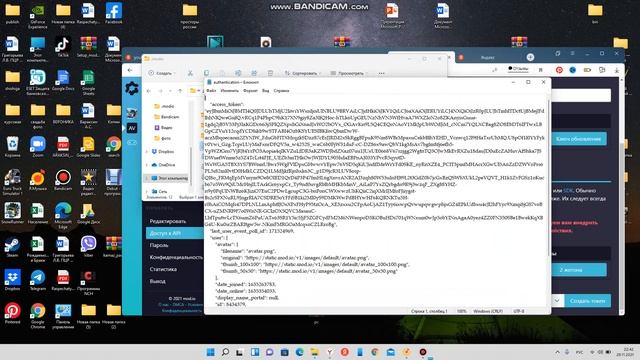This screenshot has width=640, height=360.
Task: Click the mod.io gear logo in browser
Action: [x=131, y=88]
